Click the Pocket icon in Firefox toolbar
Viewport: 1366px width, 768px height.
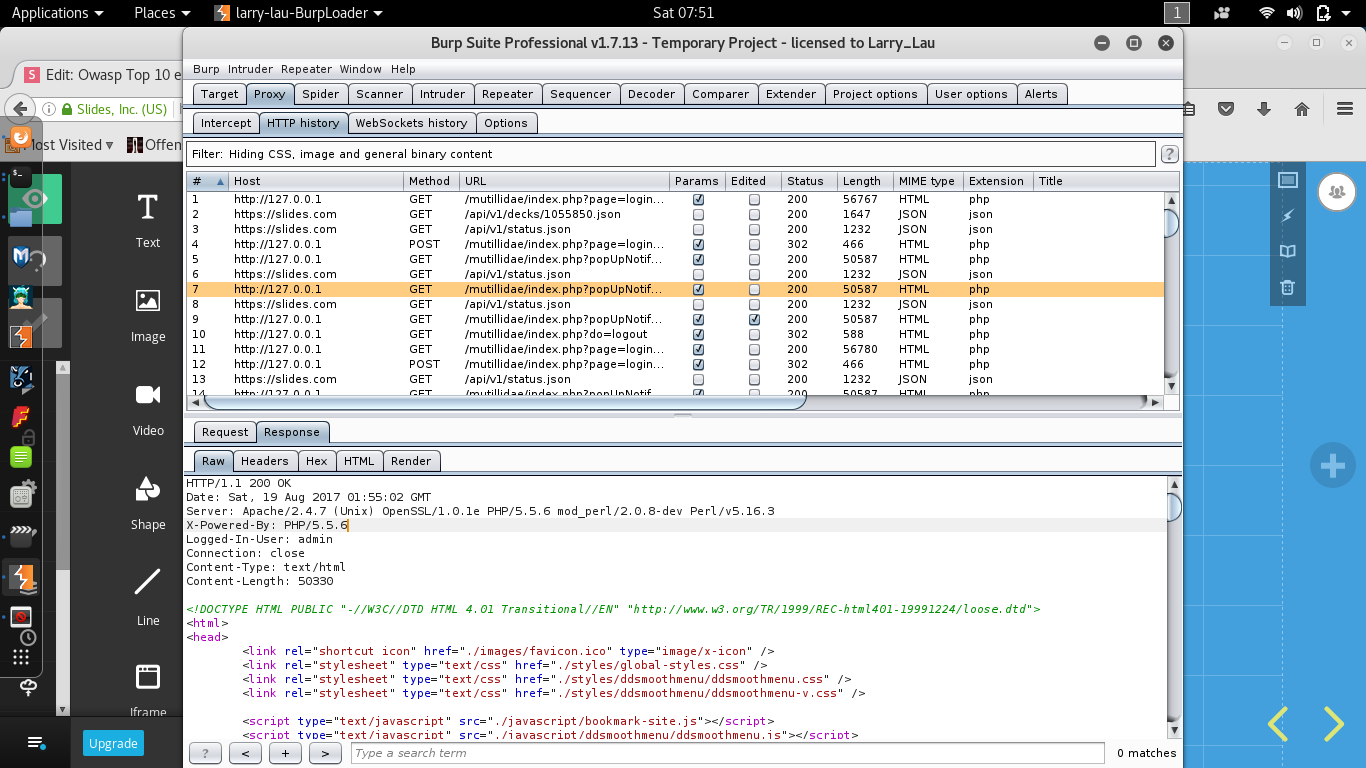(x=1226, y=109)
